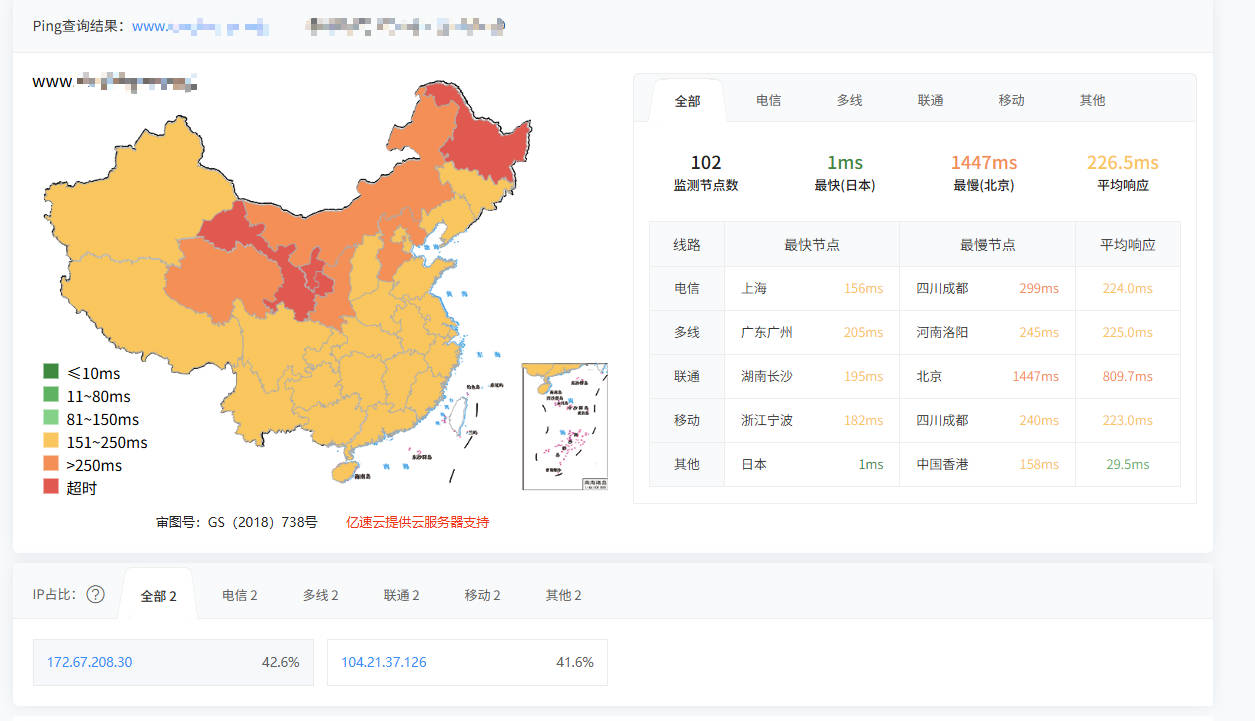Open the IP占比 help question icon
1255x721 pixels.
(95, 594)
